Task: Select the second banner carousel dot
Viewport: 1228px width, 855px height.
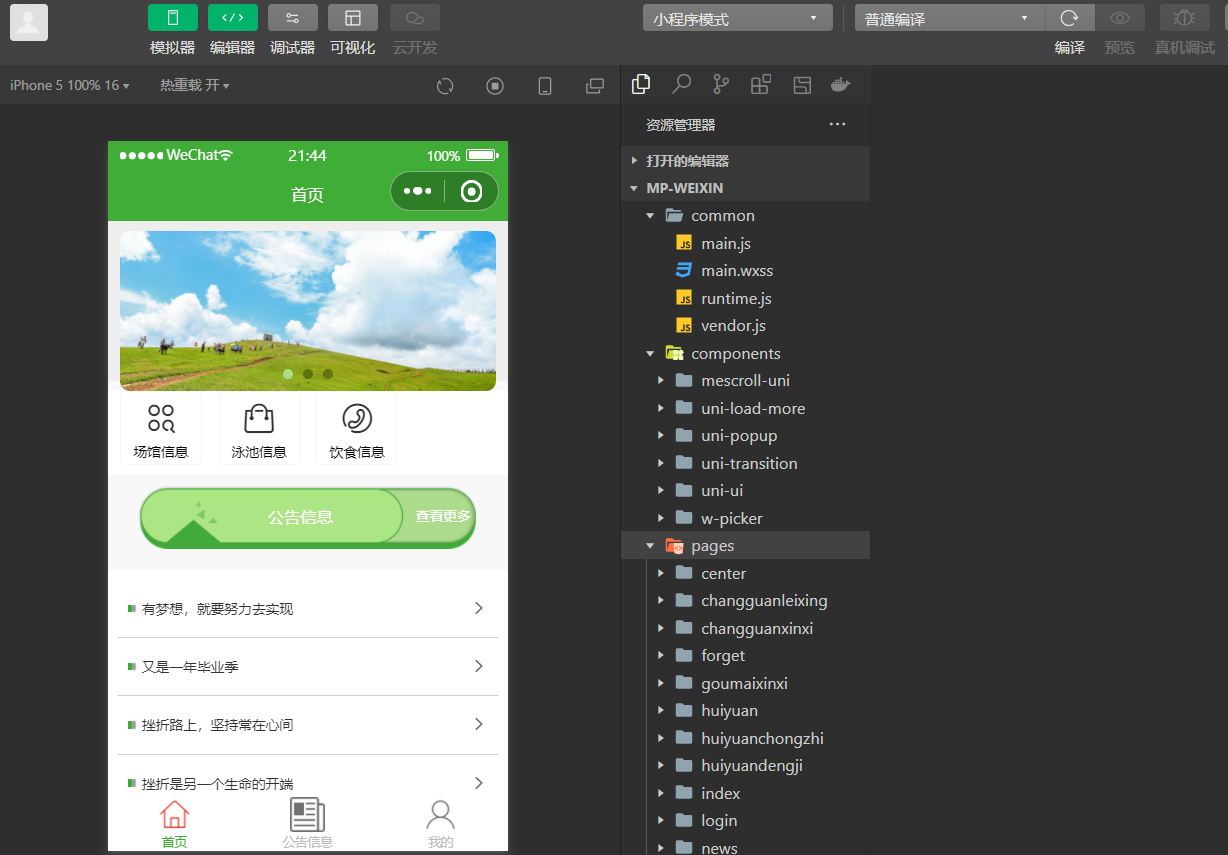Action: point(308,374)
